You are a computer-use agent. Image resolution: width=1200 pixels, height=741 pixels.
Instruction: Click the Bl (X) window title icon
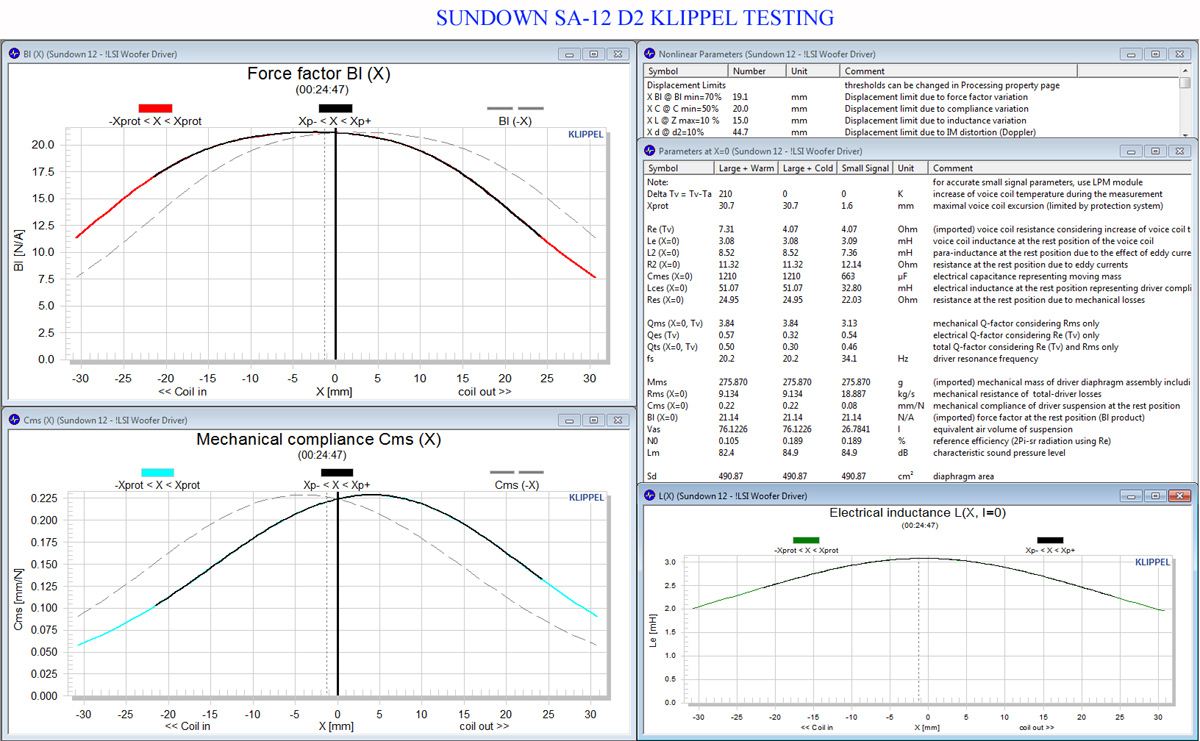coord(14,54)
